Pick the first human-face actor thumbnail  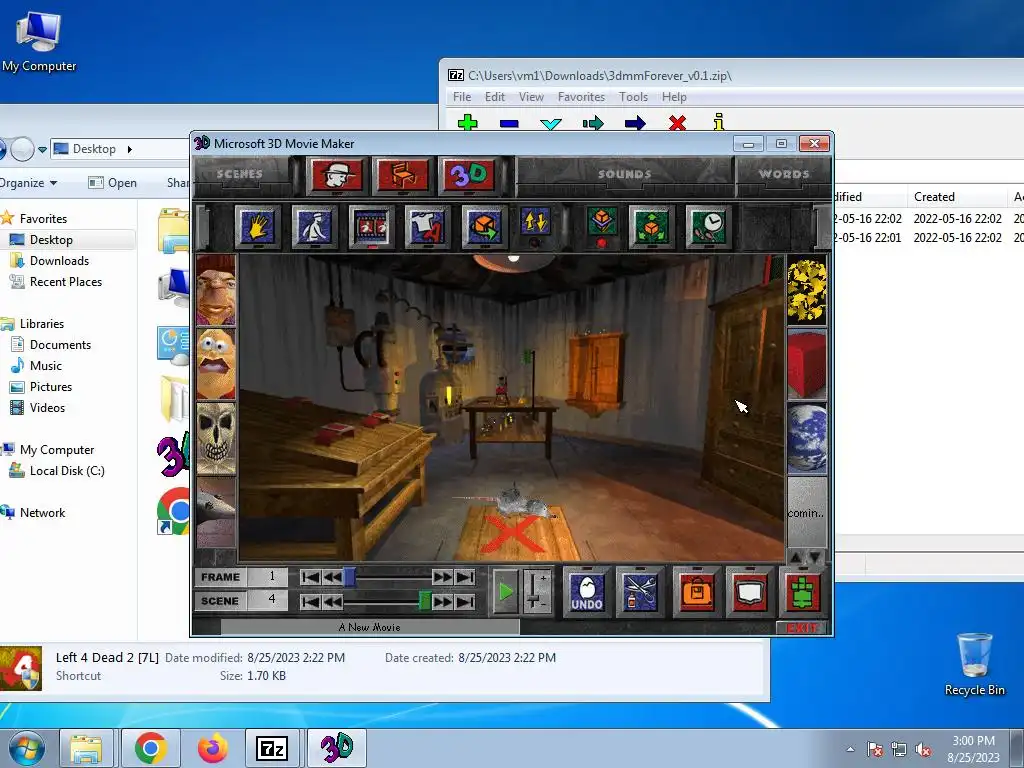click(216, 291)
